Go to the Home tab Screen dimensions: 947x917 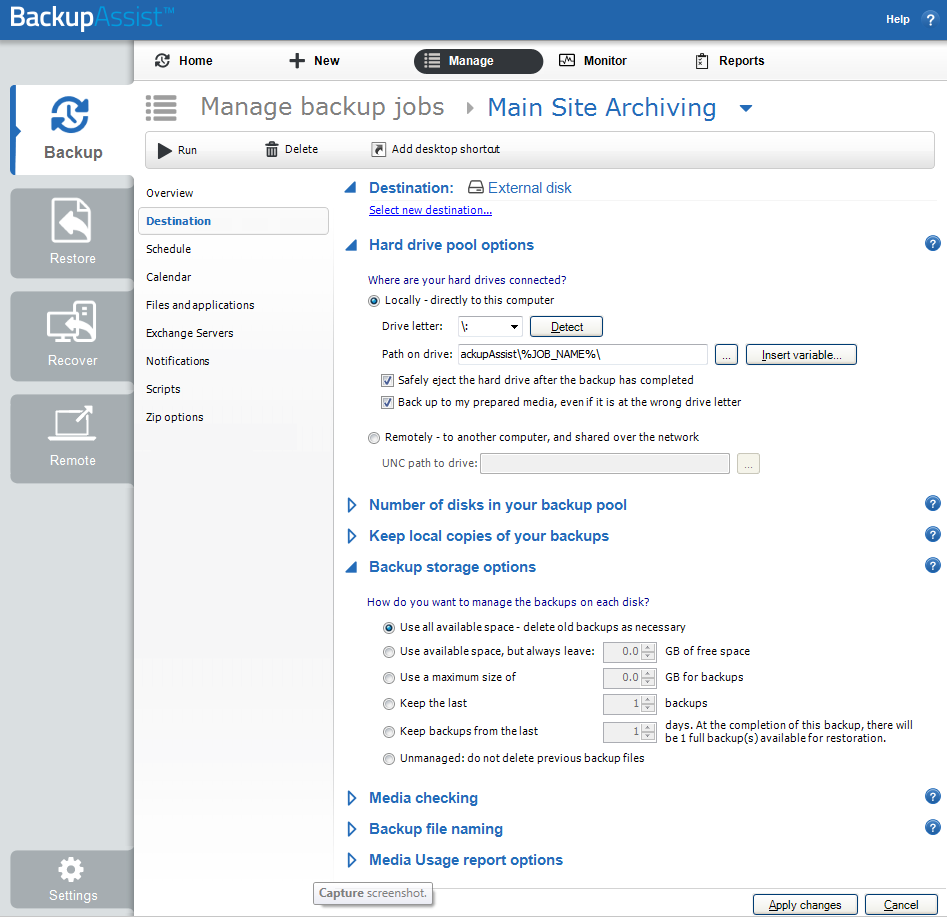(184, 60)
